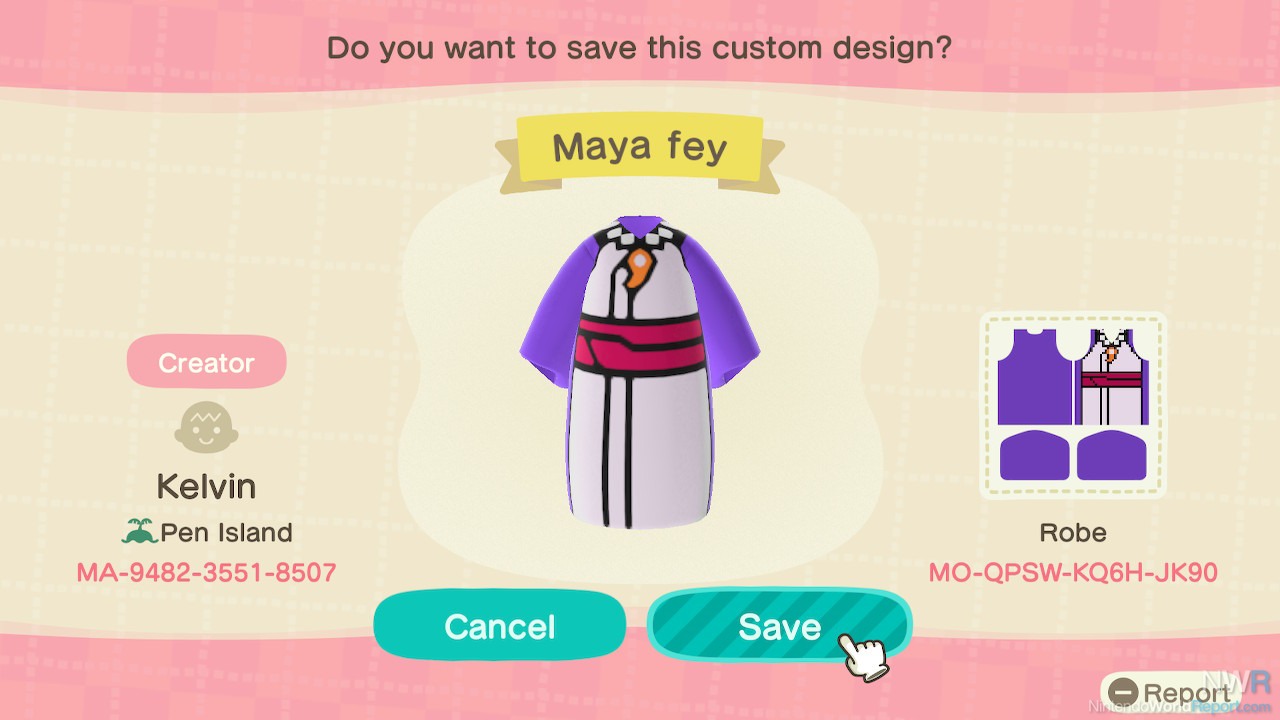
Task: Open the robe pattern template thumbnail
Action: 1073,405
